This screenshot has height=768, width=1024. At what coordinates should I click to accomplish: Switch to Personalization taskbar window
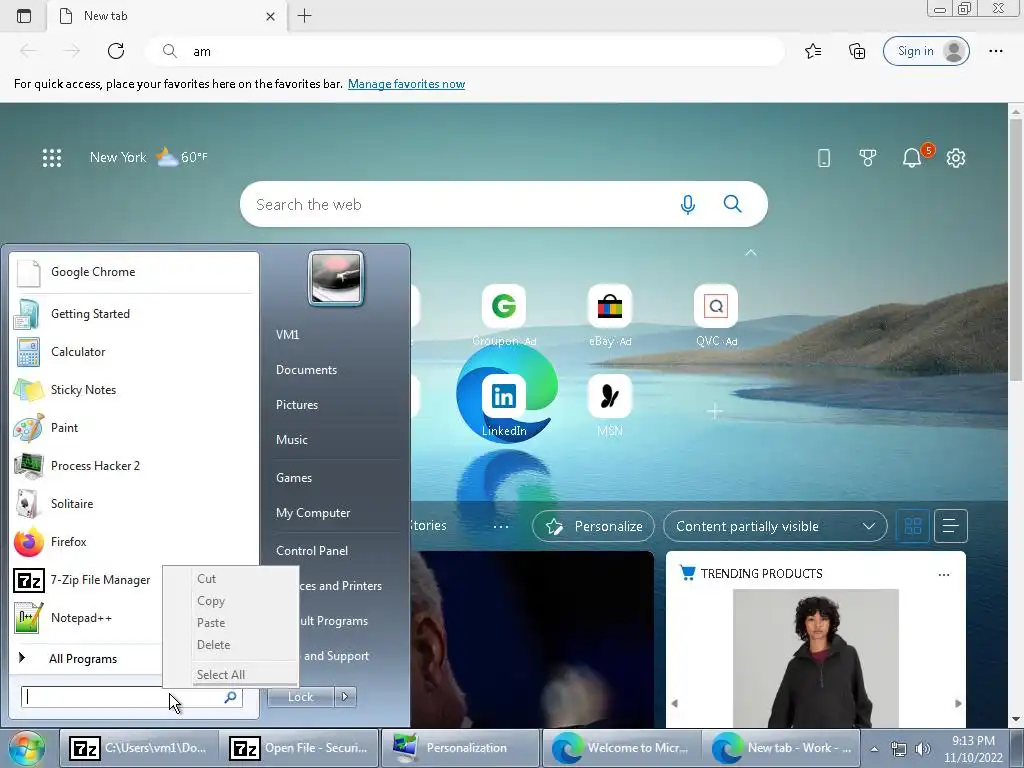(460, 748)
